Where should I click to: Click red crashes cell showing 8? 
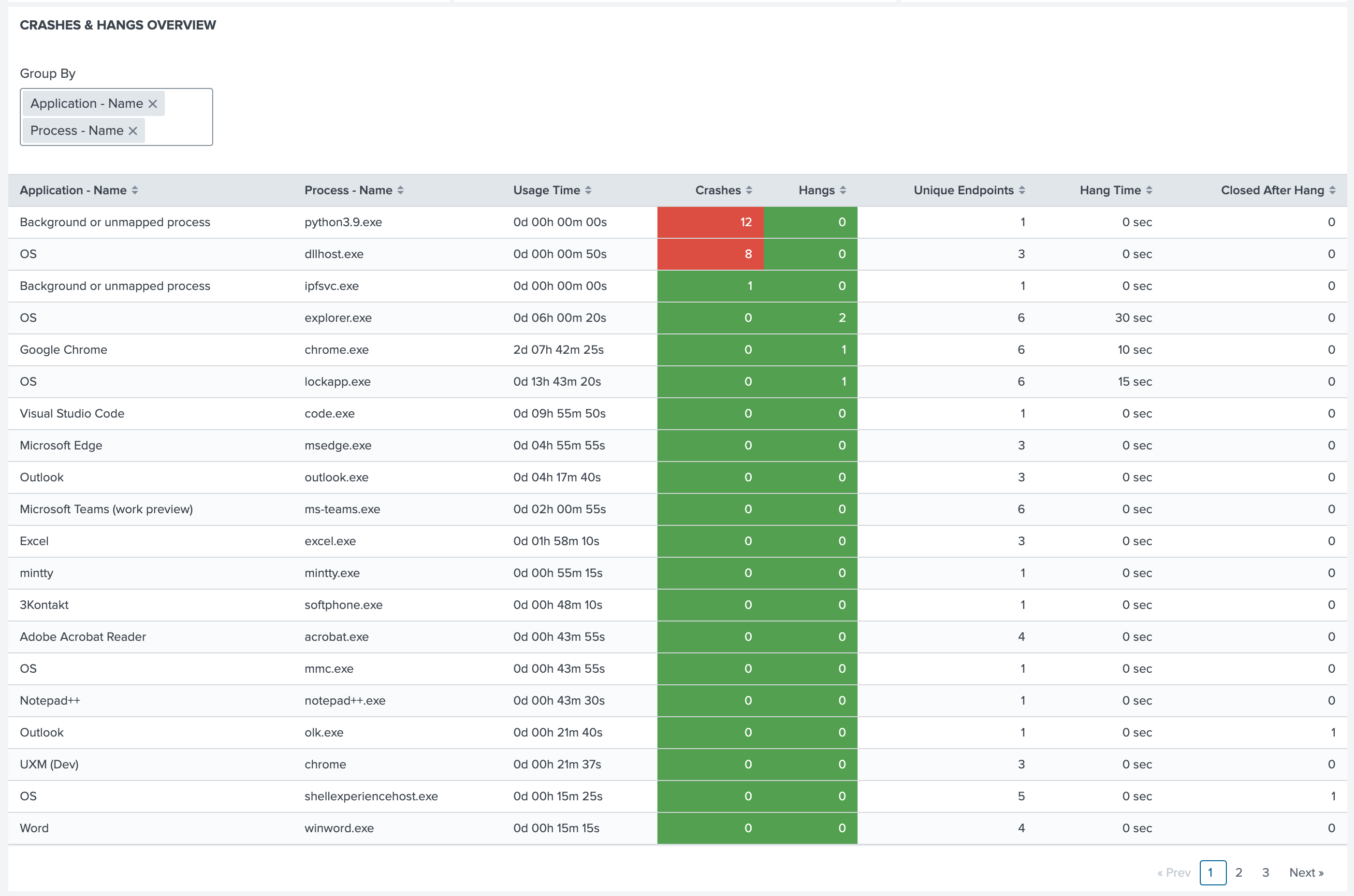711,254
